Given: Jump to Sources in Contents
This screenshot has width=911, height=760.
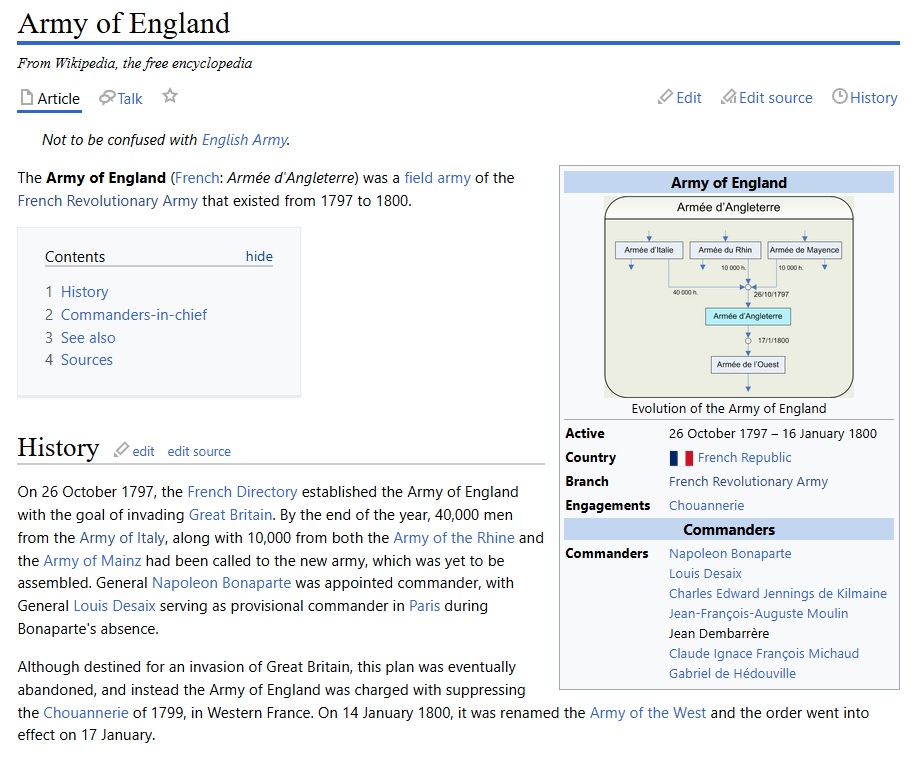Looking at the screenshot, I should click(x=87, y=360).
